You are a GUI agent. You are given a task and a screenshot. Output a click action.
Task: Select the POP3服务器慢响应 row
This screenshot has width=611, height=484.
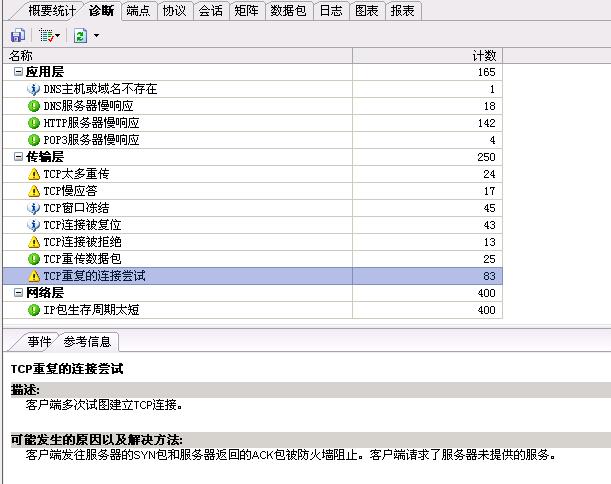click(253, 140)
